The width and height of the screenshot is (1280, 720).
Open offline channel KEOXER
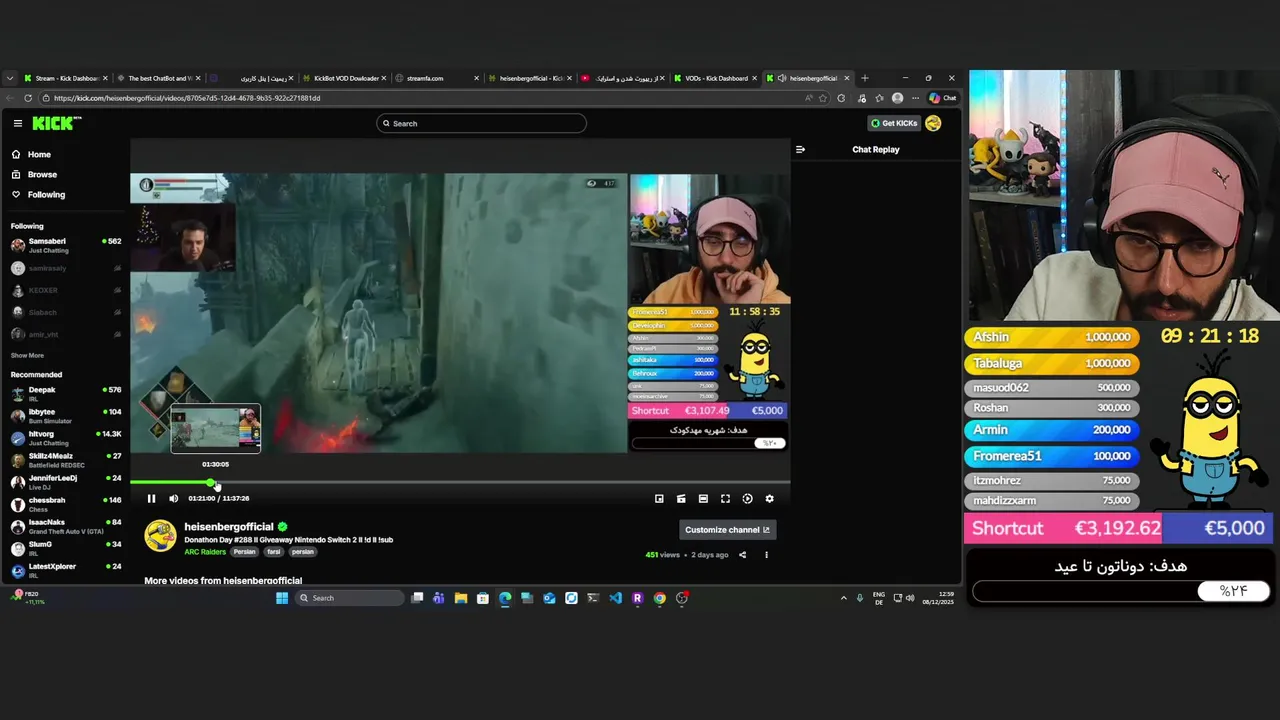66,290
